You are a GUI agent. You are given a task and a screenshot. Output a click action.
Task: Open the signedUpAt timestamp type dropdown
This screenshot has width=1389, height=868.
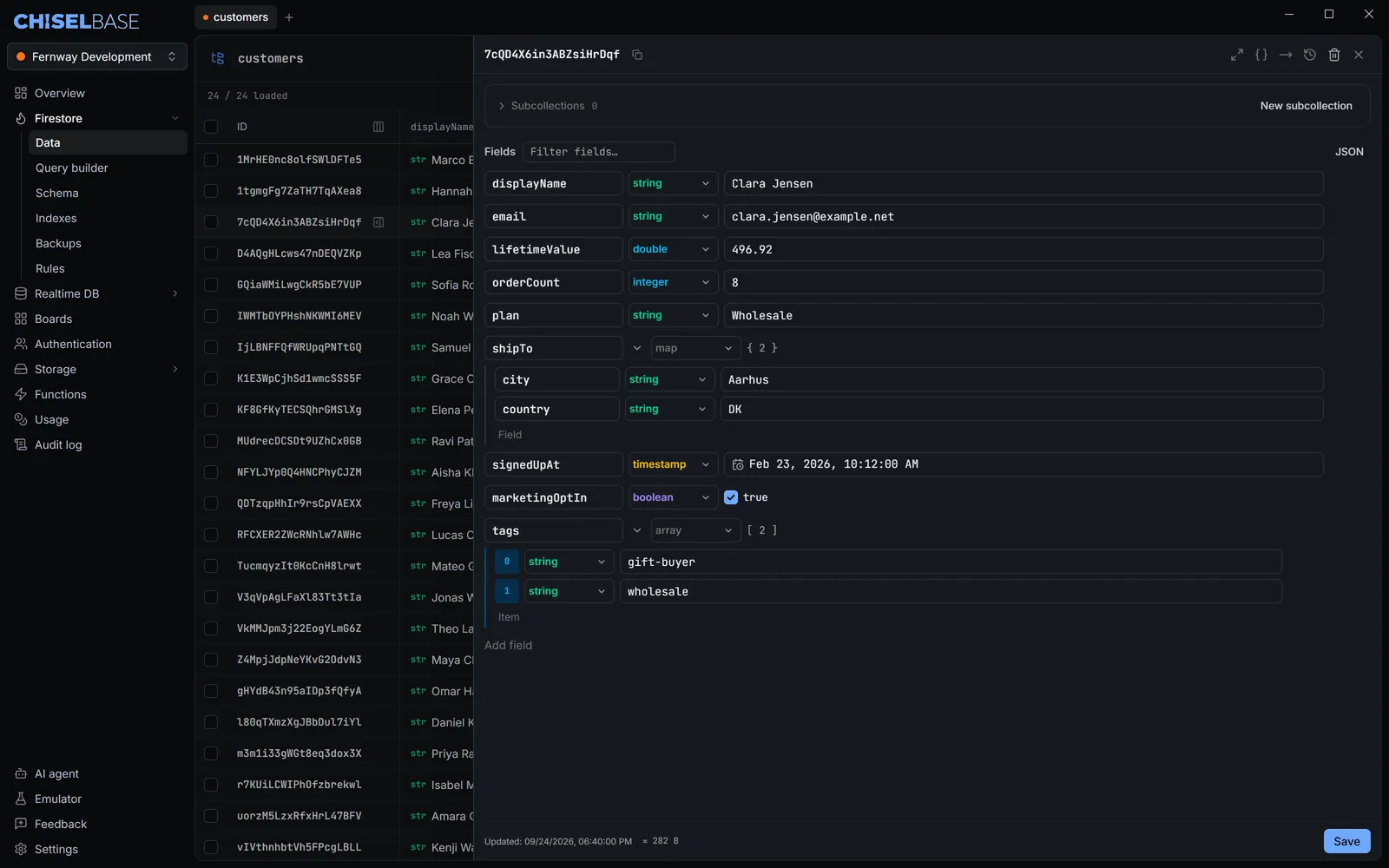[x=673, y=464]
